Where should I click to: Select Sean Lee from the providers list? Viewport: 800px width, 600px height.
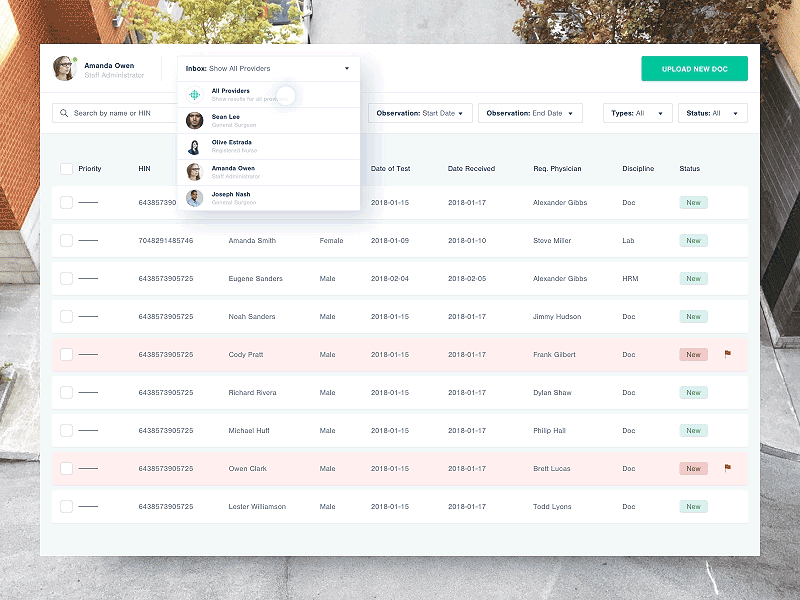coord(227,120)
